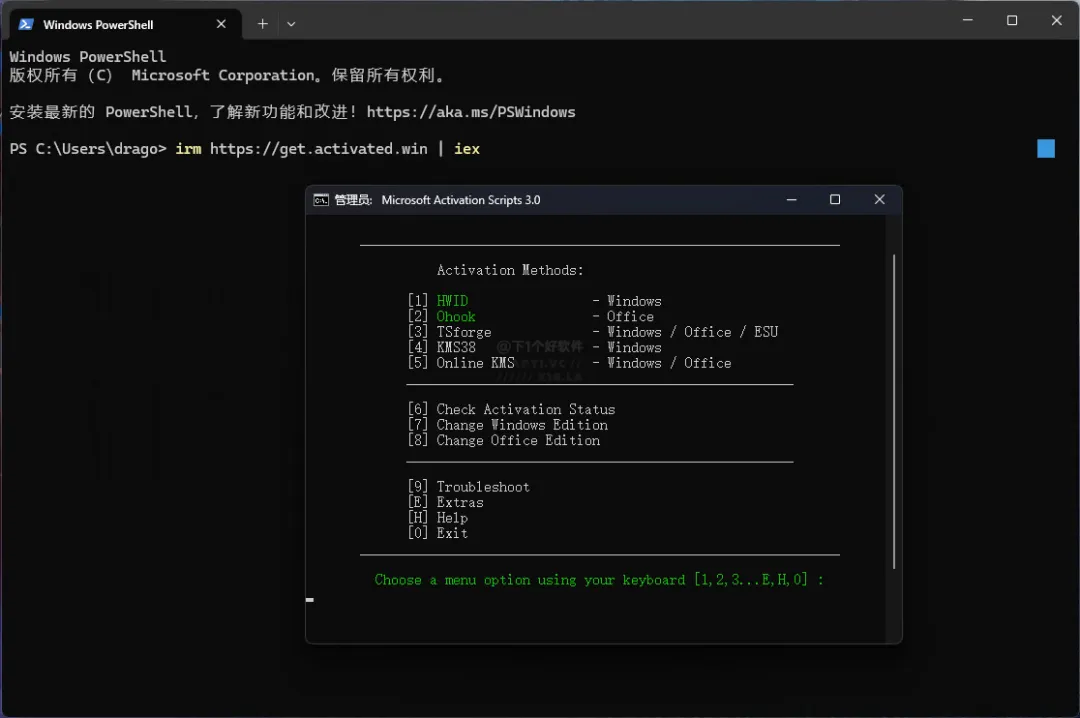Maximize the Microsoft Activation Scripts window
The height and width of the screenshot is (718, 1080).
[835, 200]
